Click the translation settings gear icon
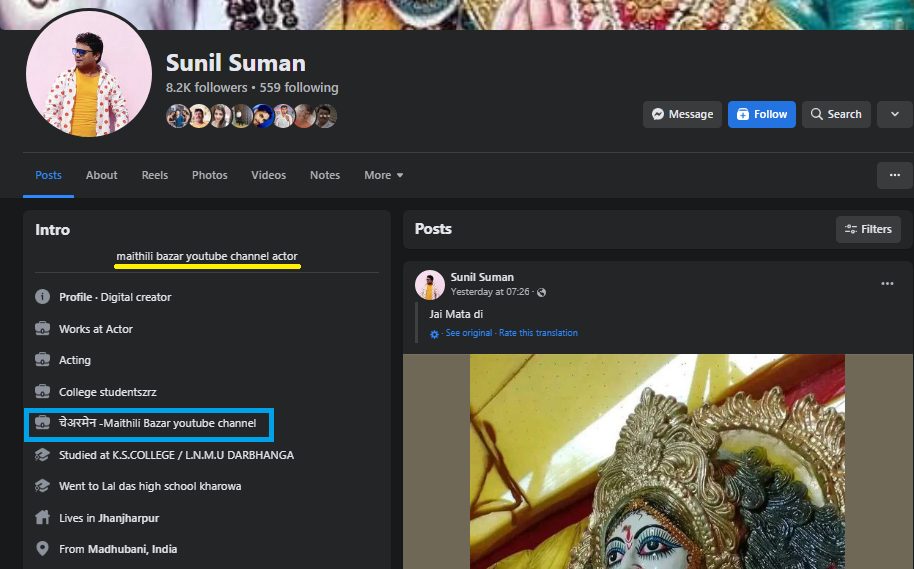The height and width of the screenshot is (569, 914). [x=434, y=334]
